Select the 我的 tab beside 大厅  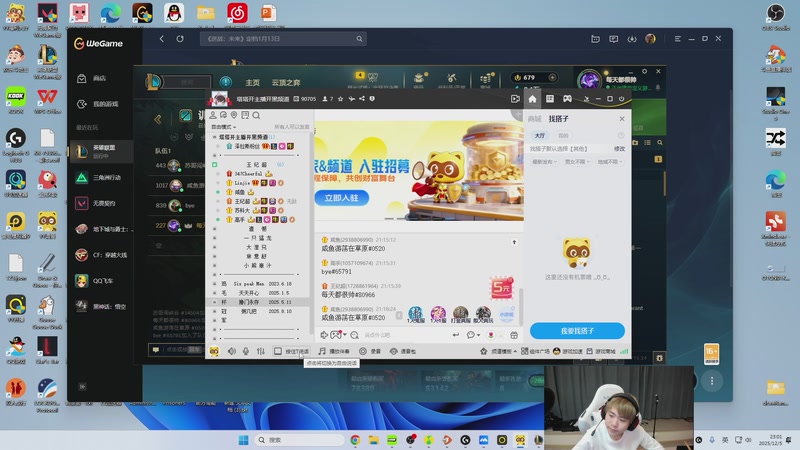point(563,135)
